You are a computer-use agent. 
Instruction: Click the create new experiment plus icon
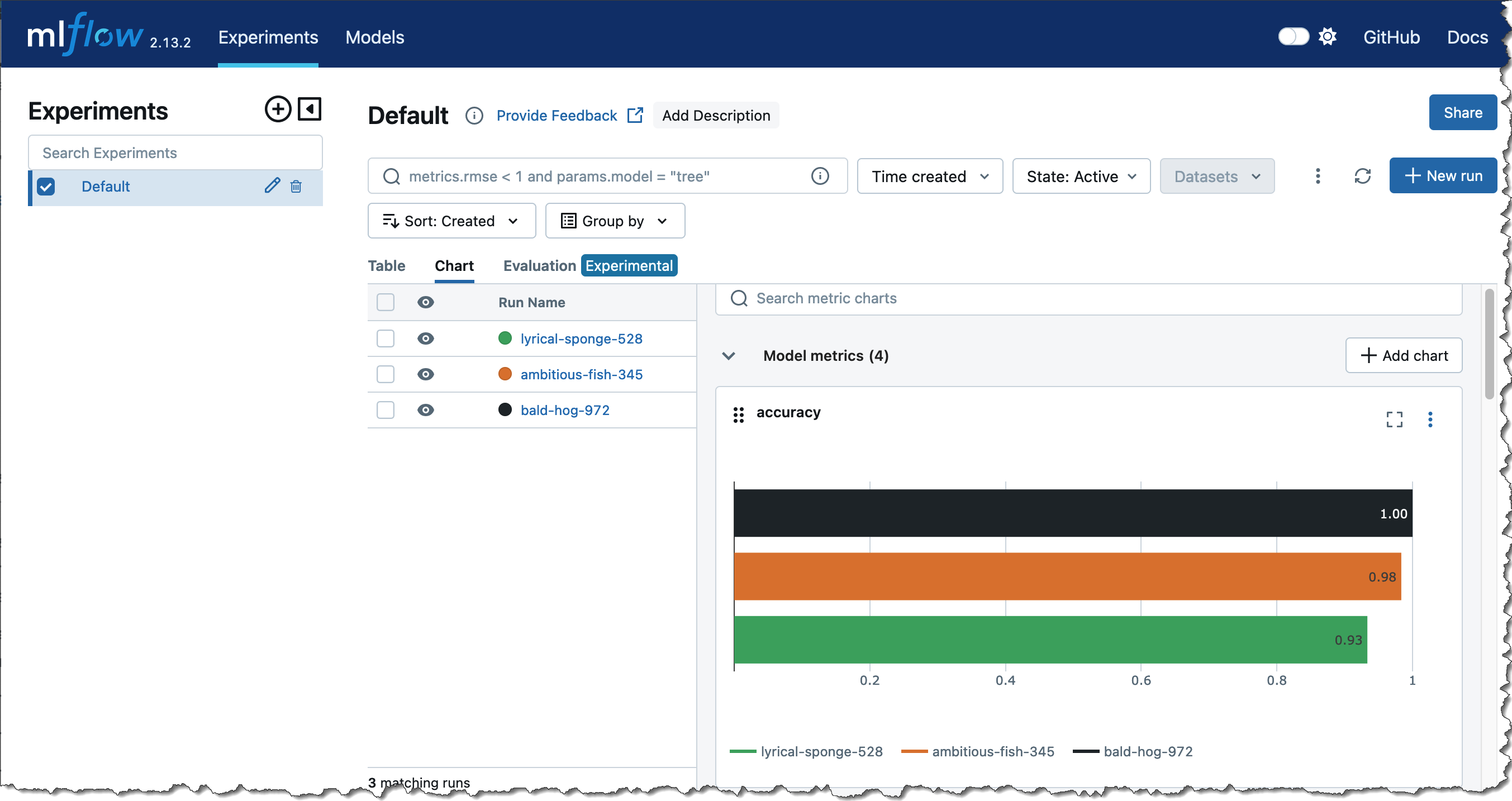coord(278,109)
